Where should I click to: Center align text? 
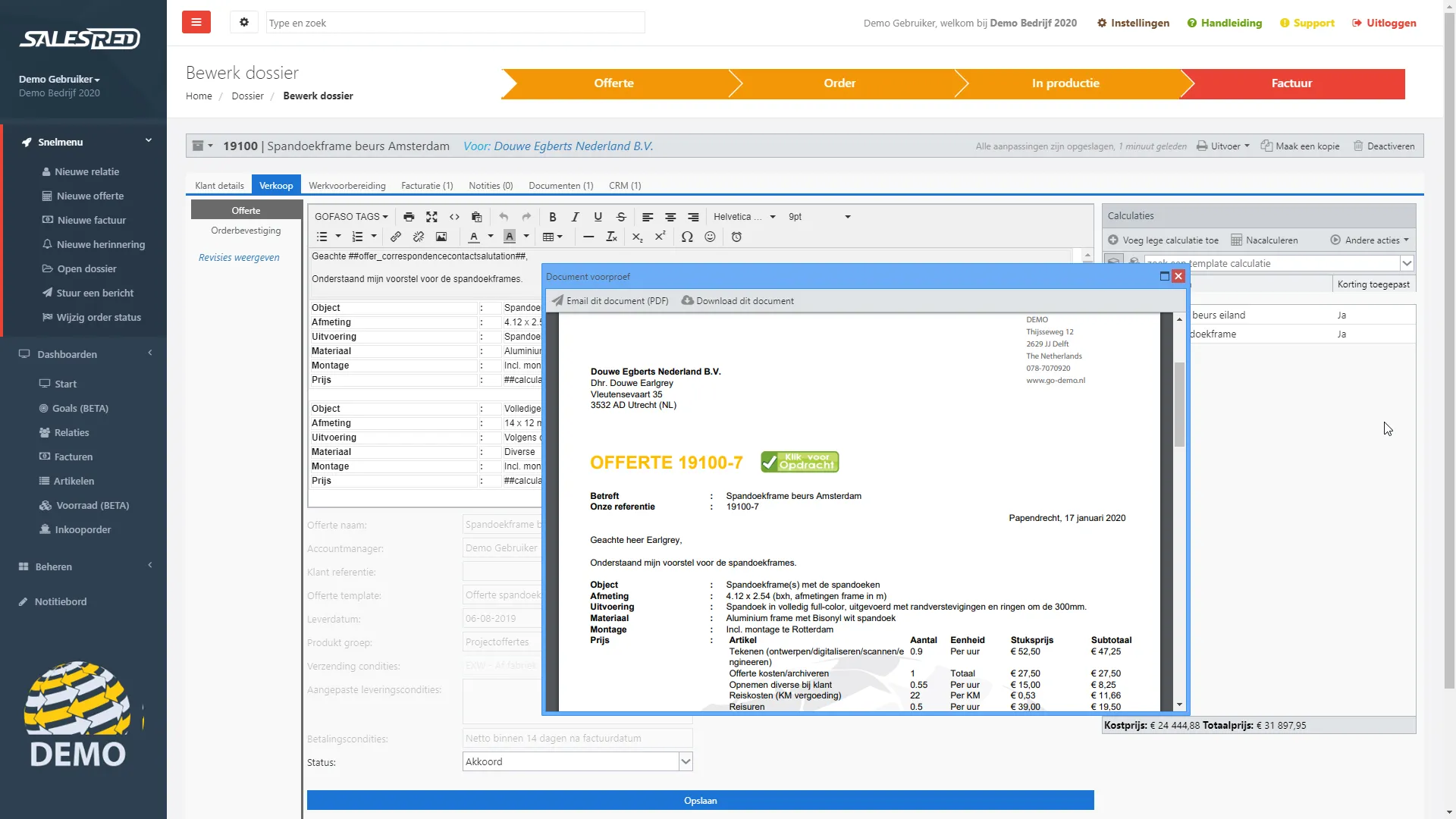tap(670, 217)
